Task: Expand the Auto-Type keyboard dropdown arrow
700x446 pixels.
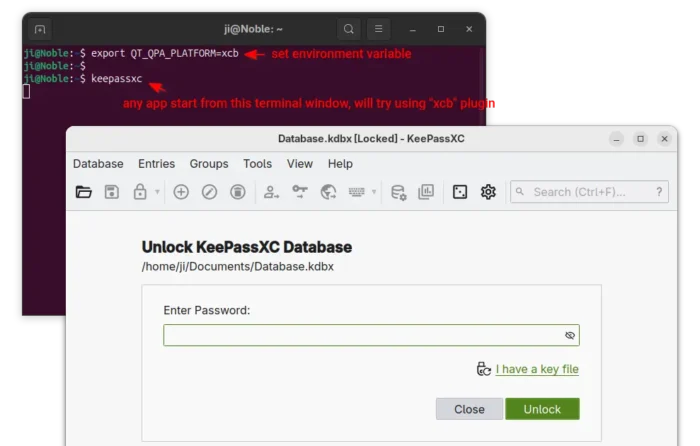Action: click(x=374, y=192)
